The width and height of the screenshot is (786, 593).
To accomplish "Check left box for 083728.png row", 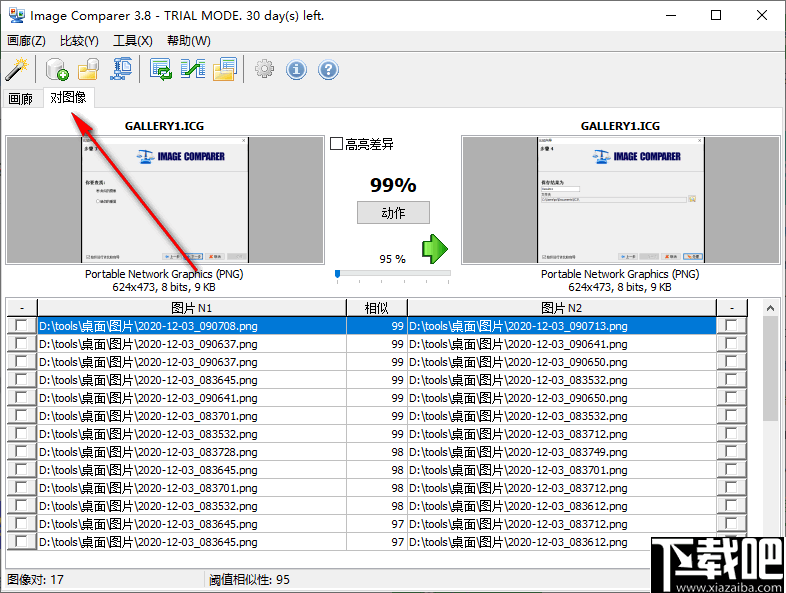I will 22,452.
